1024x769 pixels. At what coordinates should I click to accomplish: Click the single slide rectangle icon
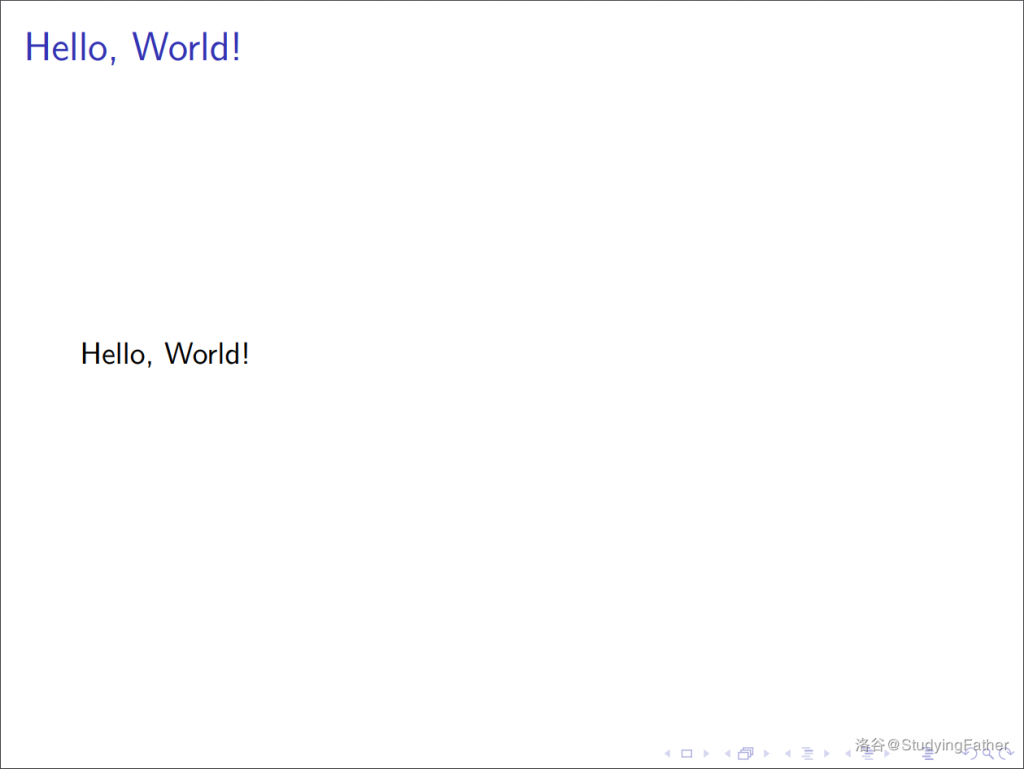click(x=686, y=753)
